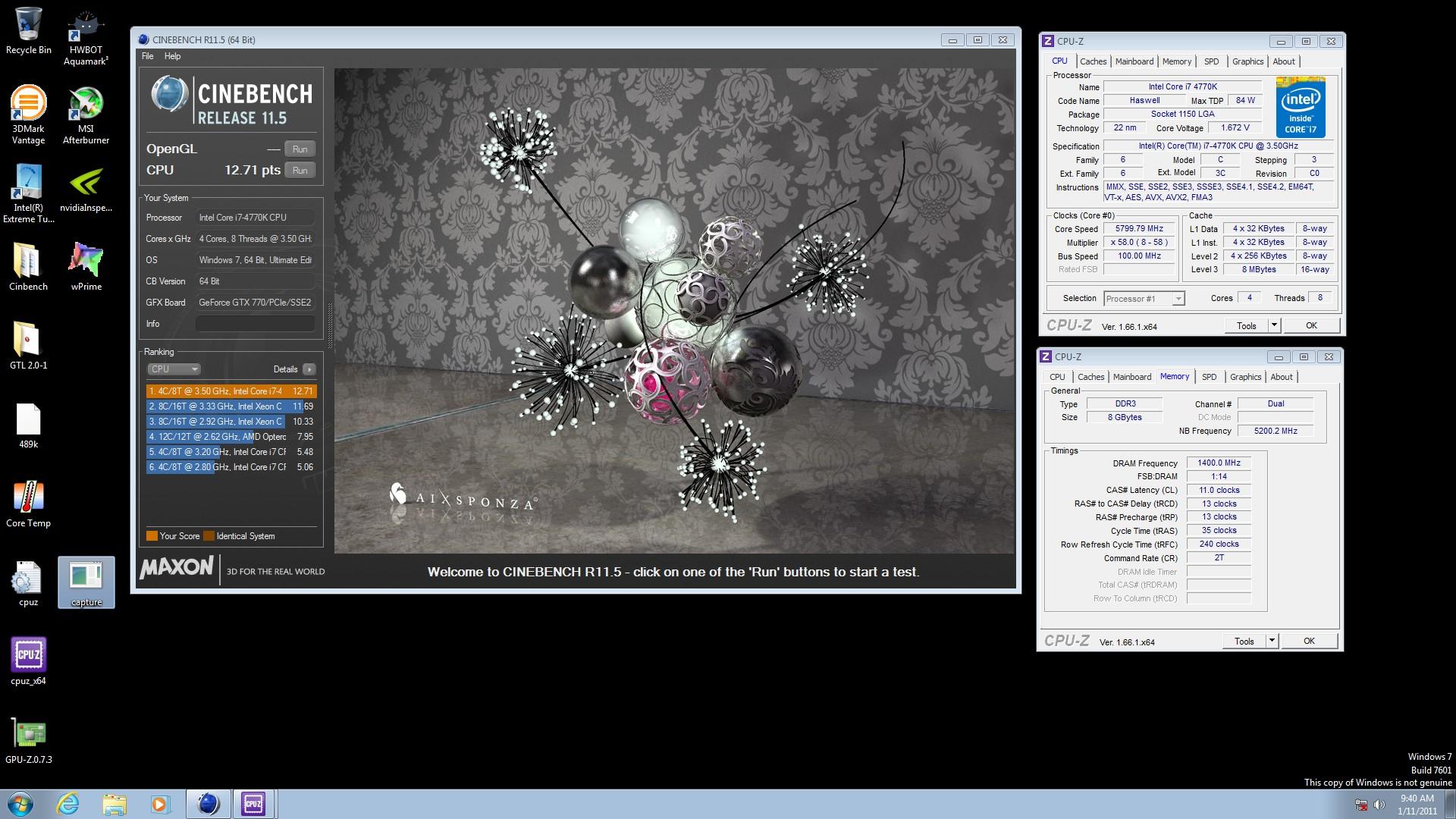Screen dimensions: 1456x819
Task: Open the Cinebench File menu
Action: [147, 56]
